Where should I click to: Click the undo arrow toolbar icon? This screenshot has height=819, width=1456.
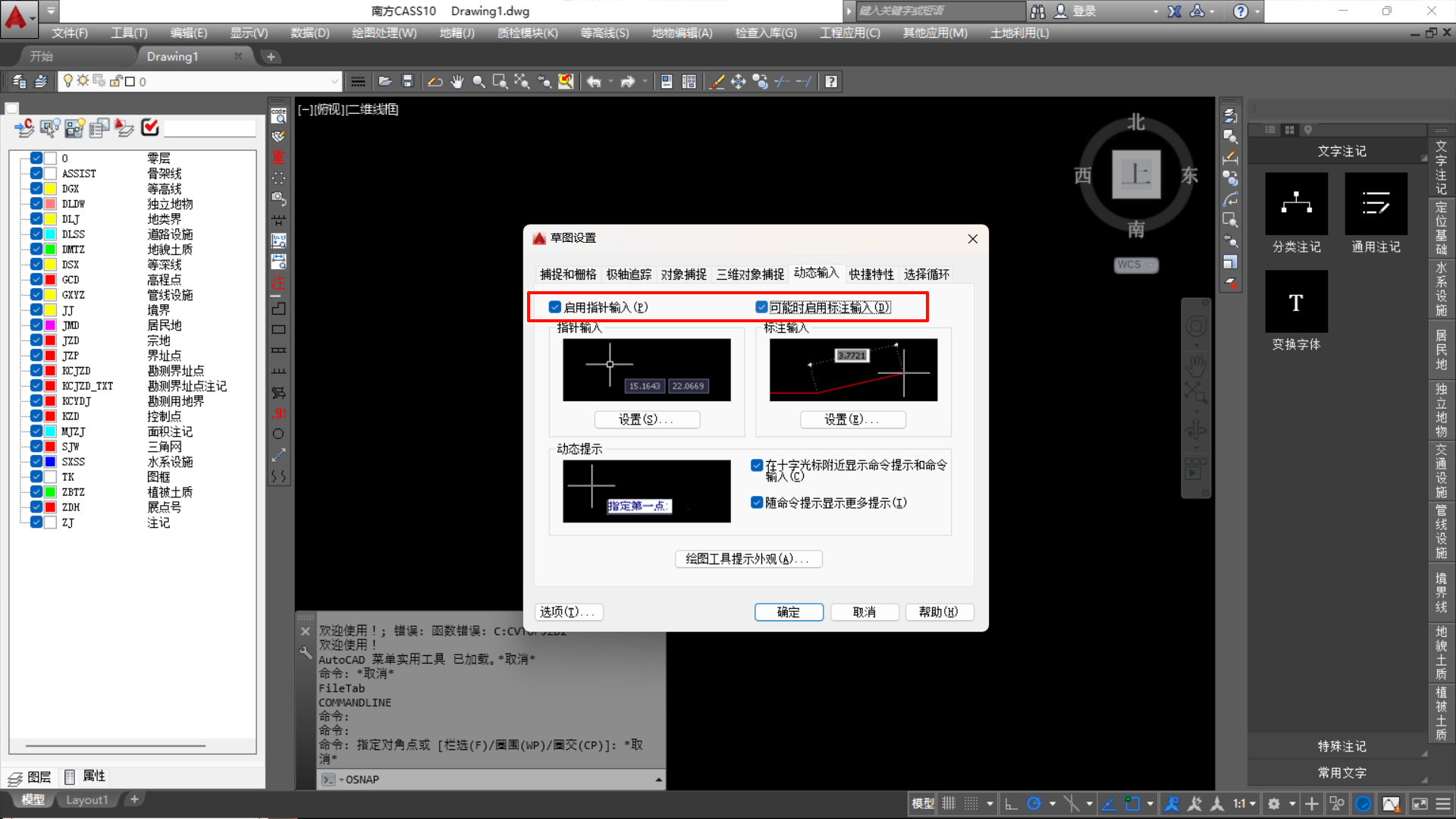coord(593,82)
